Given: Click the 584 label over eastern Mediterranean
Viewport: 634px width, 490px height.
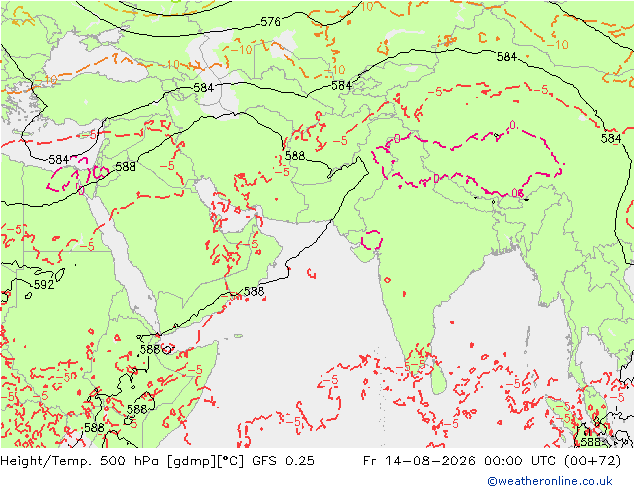Looking at the screenshot, I should coord(59,160).
